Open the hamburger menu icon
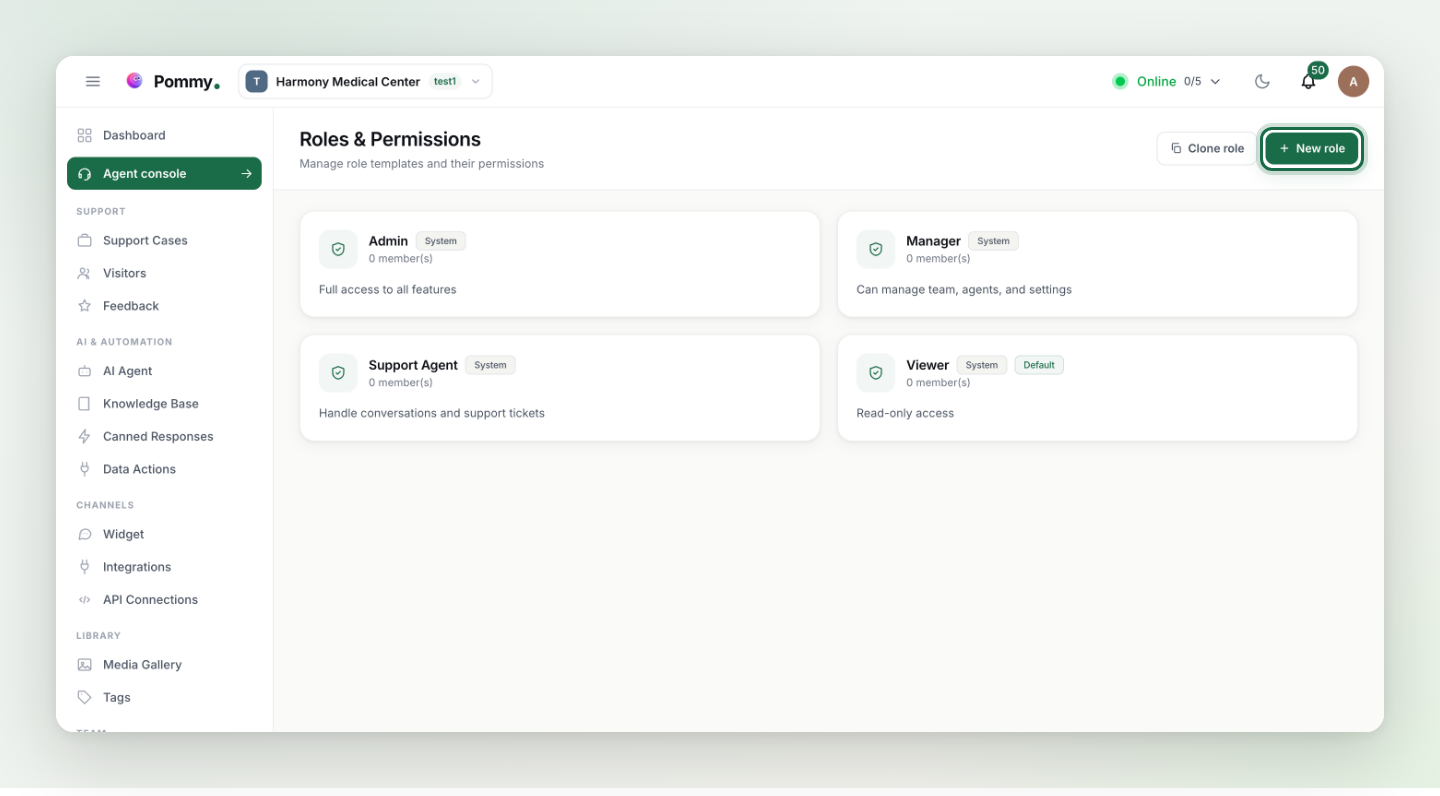The image size is (1440, 796). [x=93, y=82]
